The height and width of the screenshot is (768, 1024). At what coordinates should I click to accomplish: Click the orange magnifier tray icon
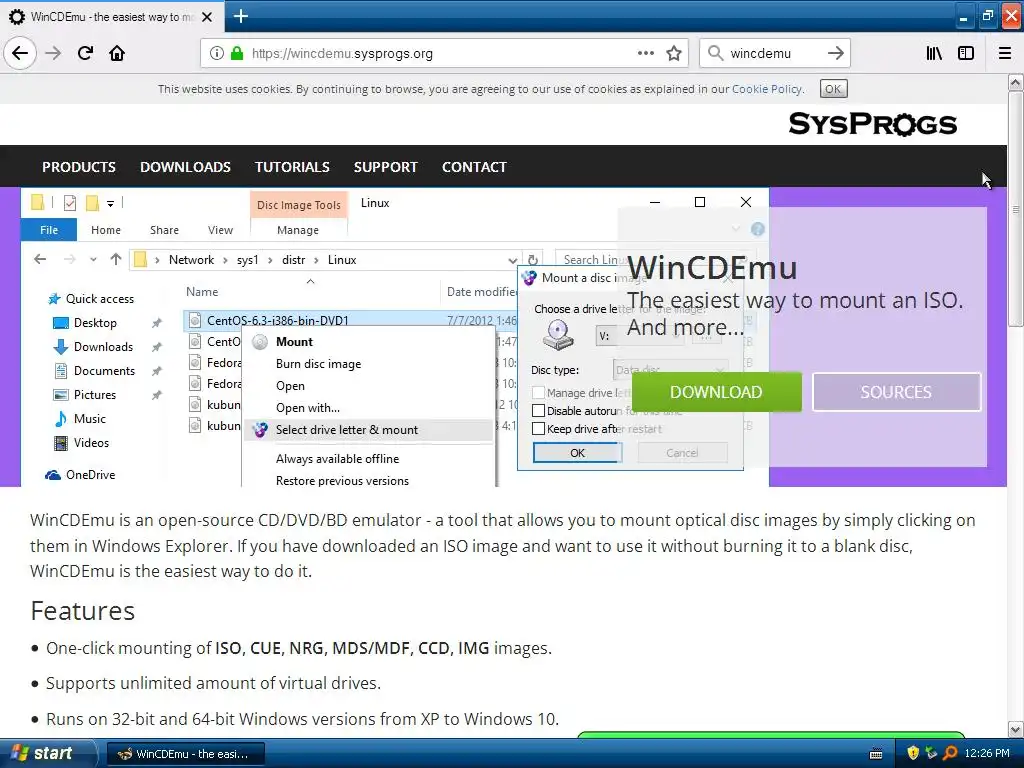tap(950, 754)
